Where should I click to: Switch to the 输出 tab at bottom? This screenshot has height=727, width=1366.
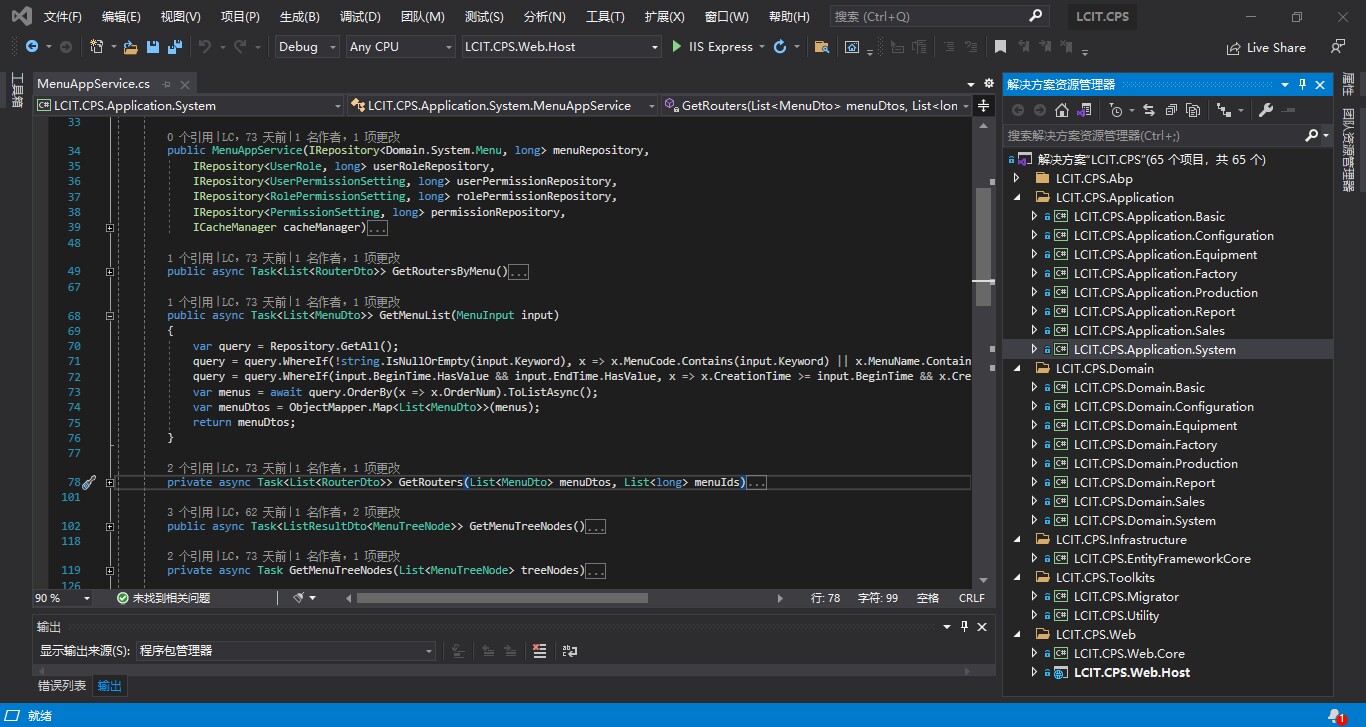pos(109,686)
